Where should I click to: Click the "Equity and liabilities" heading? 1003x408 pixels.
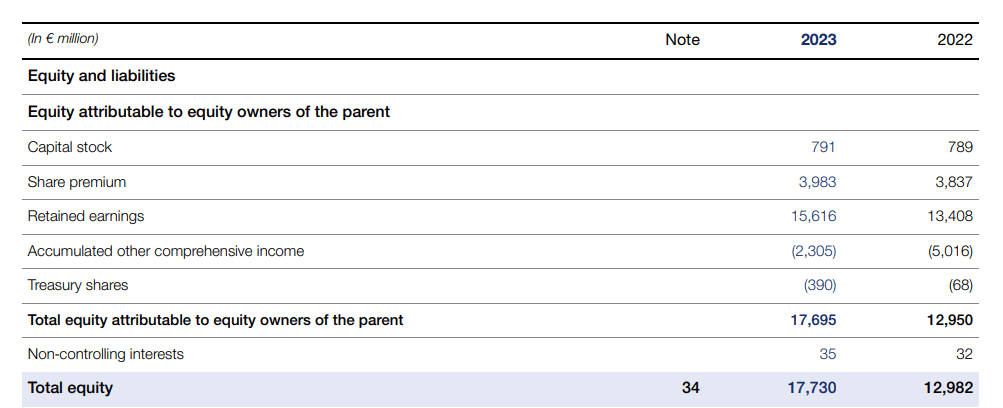[101, 76]
